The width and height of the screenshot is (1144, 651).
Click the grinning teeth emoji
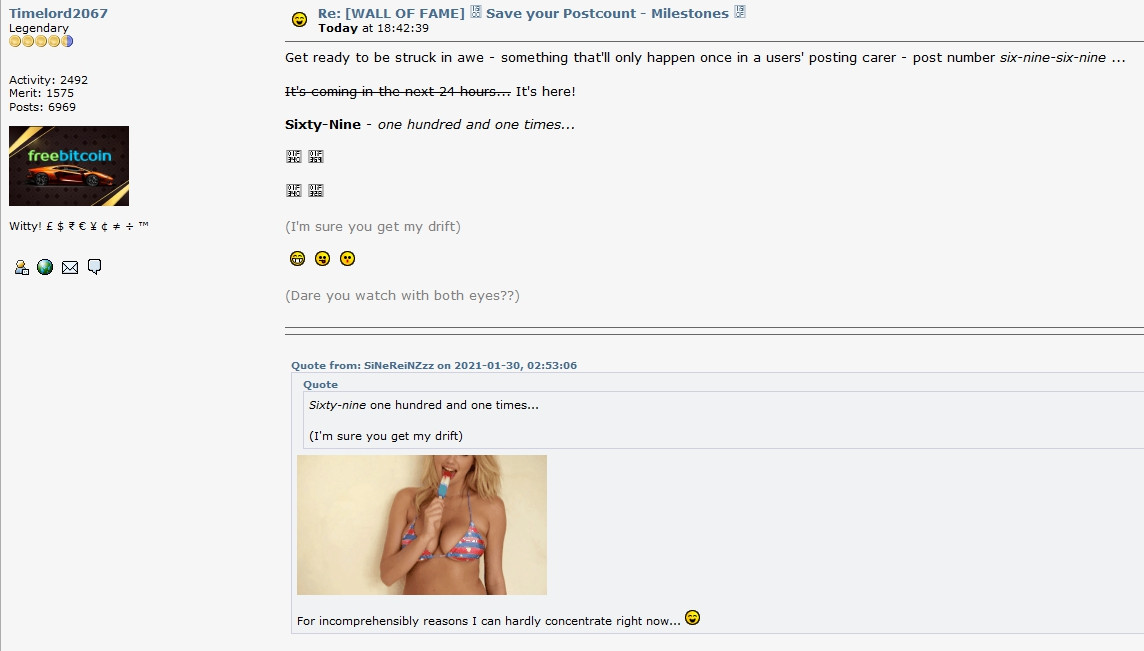[297, 258]
